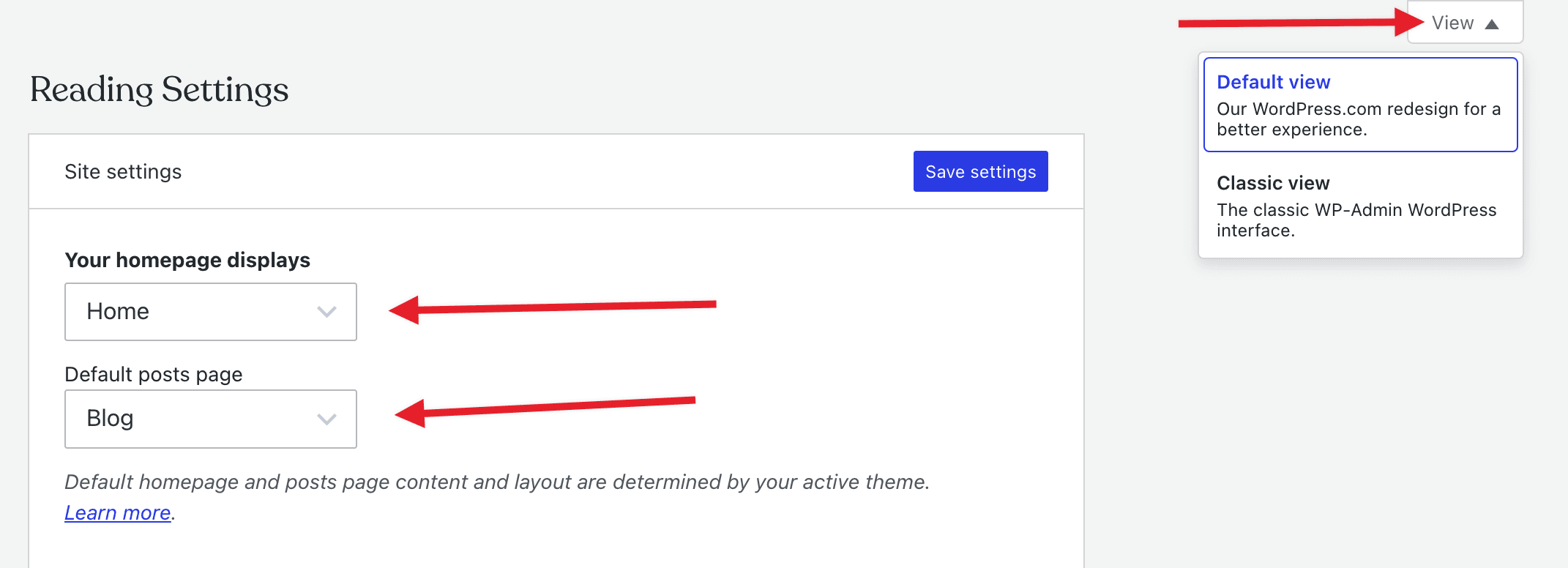Click the highlighted Default view card
Viewport: 1568px width, 568px height.
point(1359,105)
